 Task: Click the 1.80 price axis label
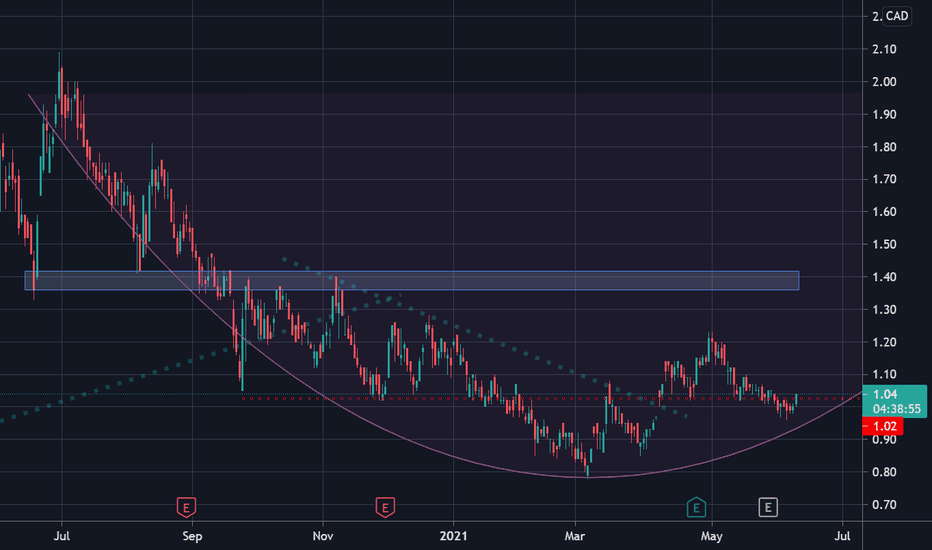click(884, 147)
